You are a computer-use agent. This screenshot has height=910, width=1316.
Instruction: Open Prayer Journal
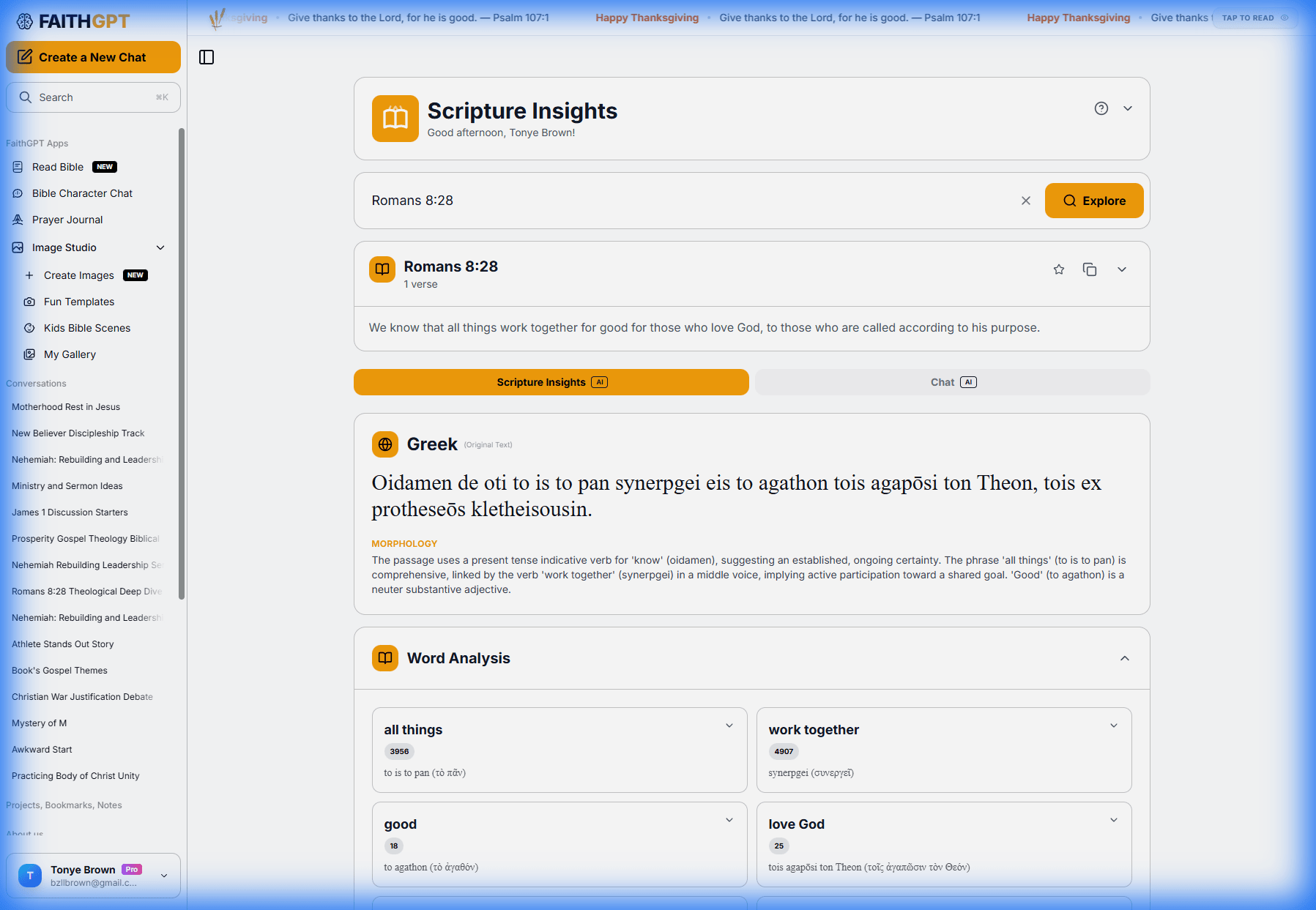tap(67, 220)
